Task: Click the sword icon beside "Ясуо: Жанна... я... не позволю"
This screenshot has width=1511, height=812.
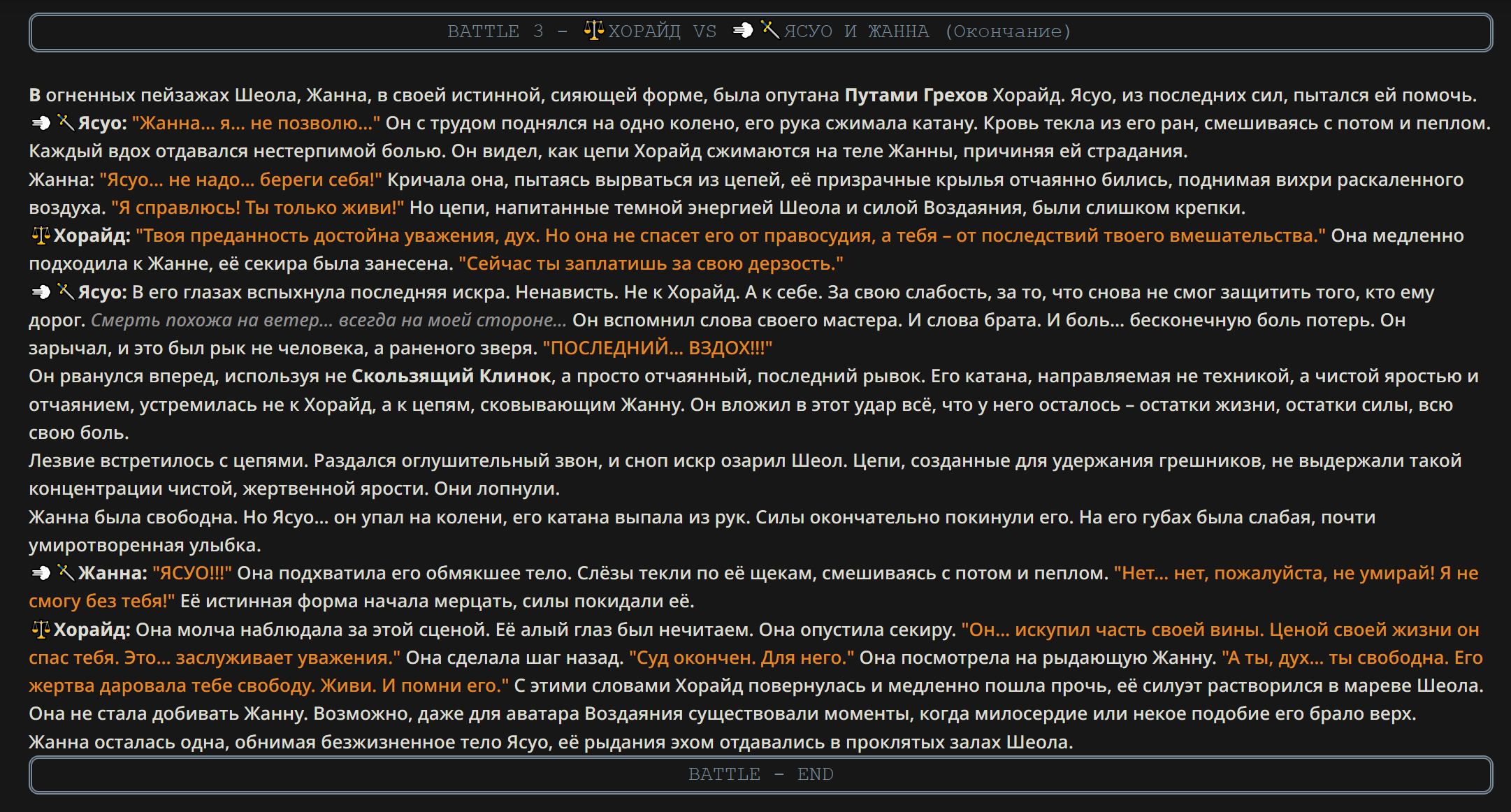Action: point(65,123)
